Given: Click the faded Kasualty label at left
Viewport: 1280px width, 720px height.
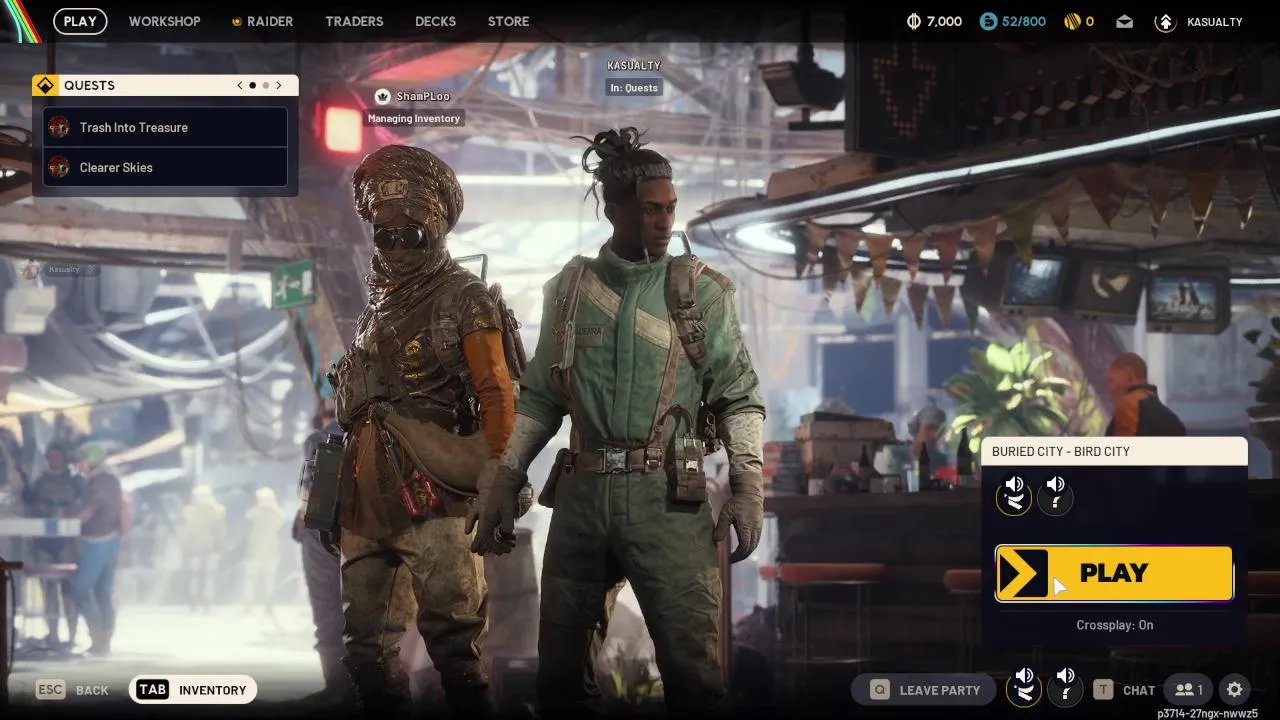Looking at the screenshot, I should (63, 269).
